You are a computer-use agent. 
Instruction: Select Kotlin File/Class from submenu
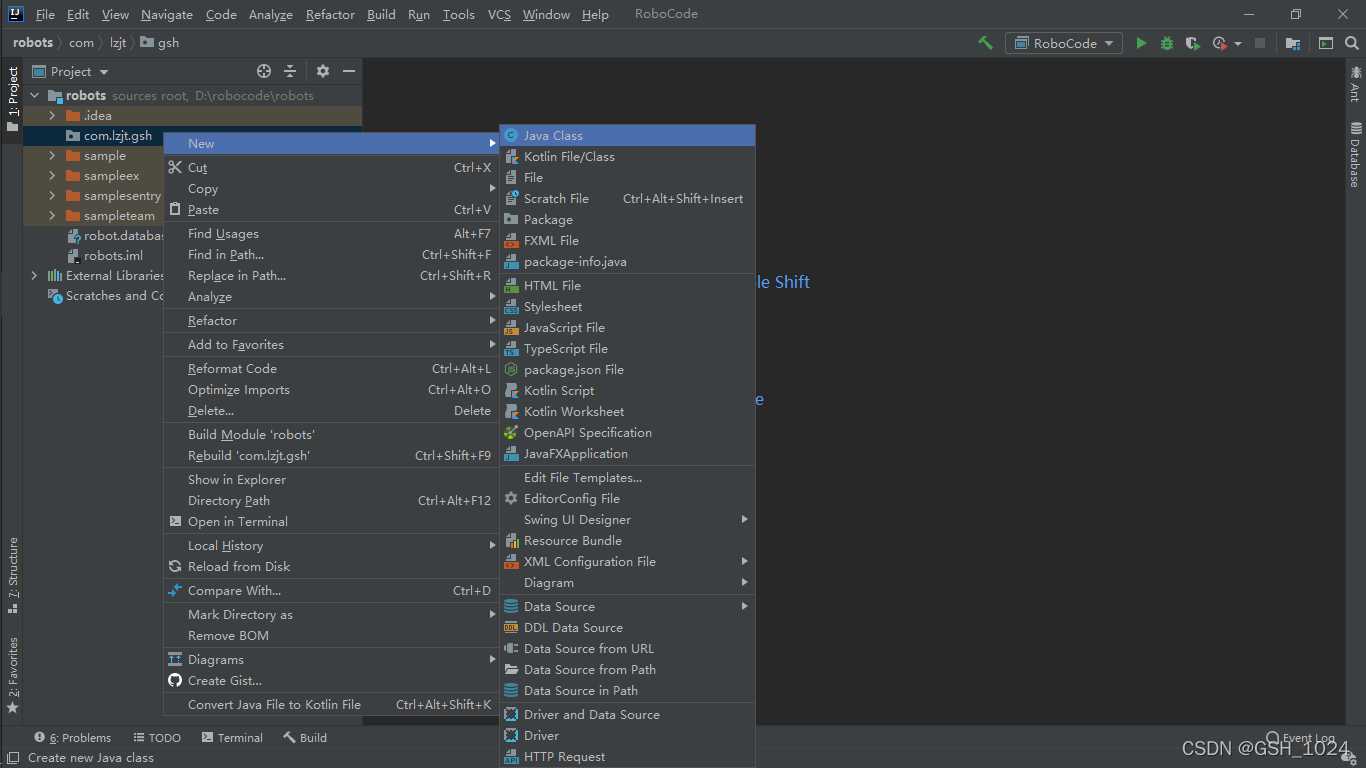point(627,157)
